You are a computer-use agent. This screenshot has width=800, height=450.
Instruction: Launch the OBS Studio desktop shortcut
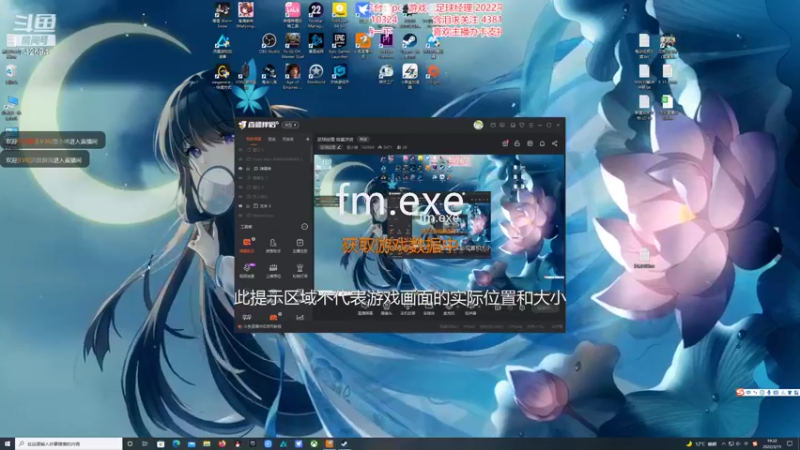click(x=269, y=44)
